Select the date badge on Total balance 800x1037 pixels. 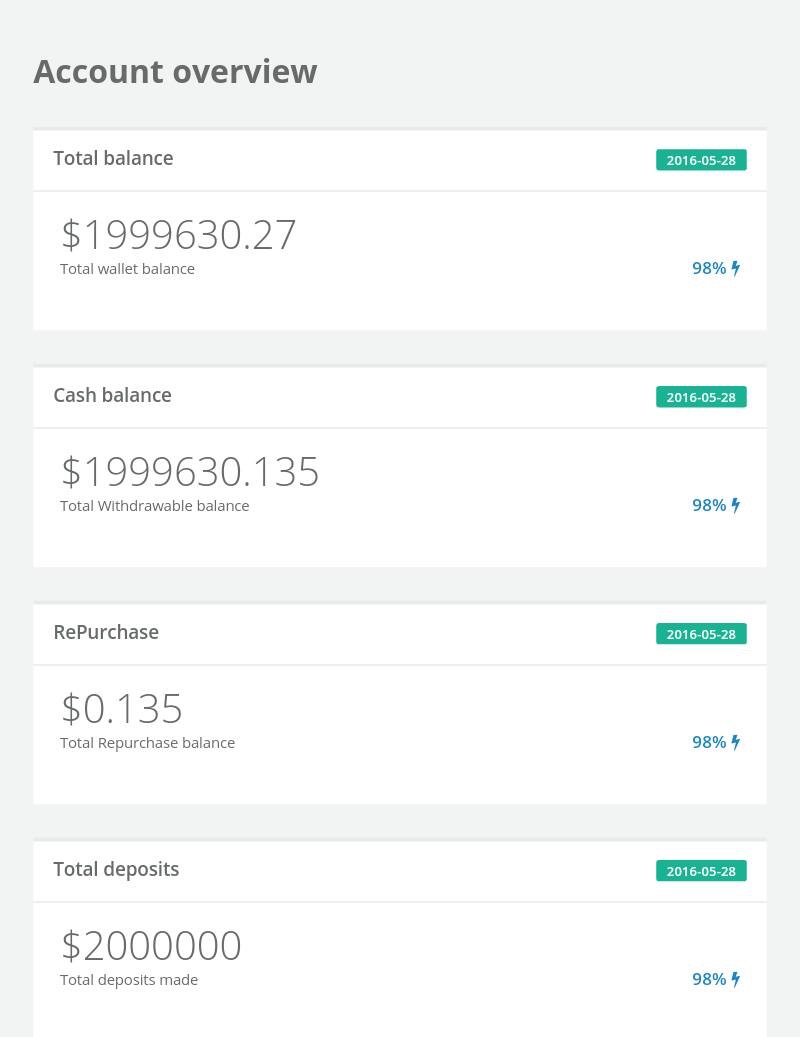pos(701,160)
